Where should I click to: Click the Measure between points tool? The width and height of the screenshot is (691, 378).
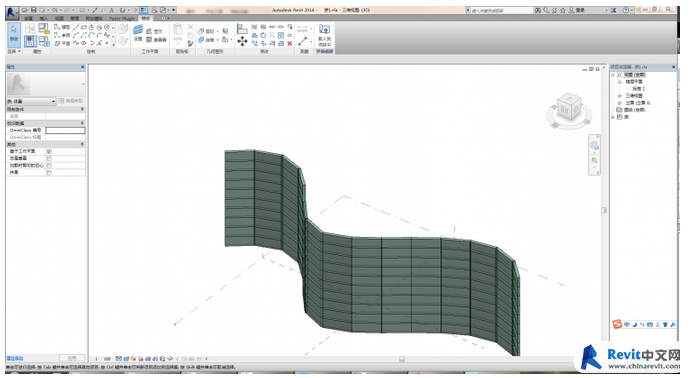point(302,41)
